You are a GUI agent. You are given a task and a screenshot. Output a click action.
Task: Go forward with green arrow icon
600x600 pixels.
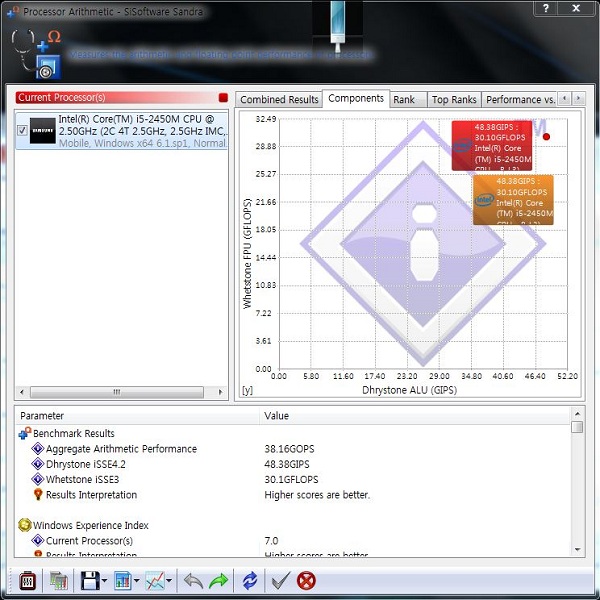tap(218, 581)
